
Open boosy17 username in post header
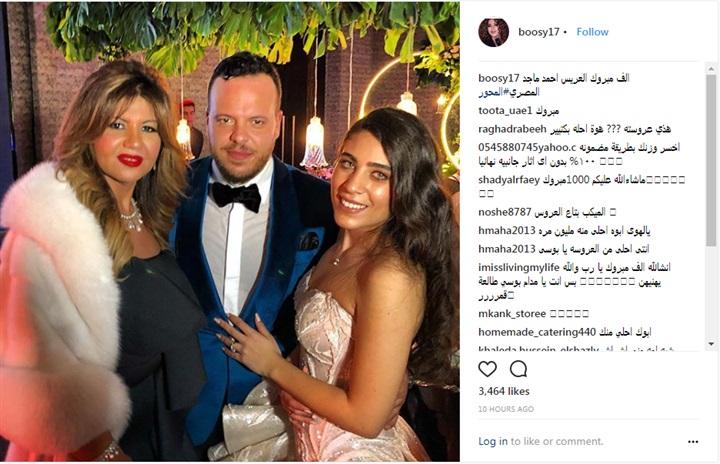(539, 32)
